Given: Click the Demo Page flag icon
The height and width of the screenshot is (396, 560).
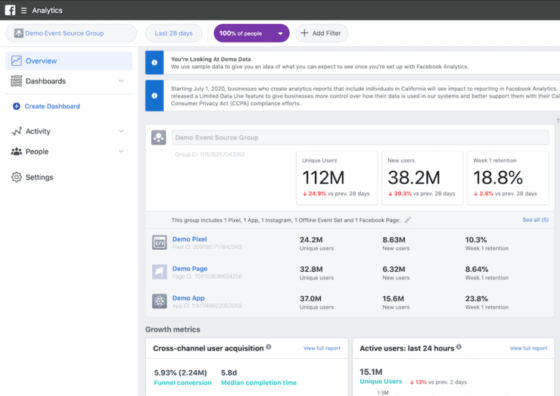Looking at the screenshot, I should click(159, 272).
